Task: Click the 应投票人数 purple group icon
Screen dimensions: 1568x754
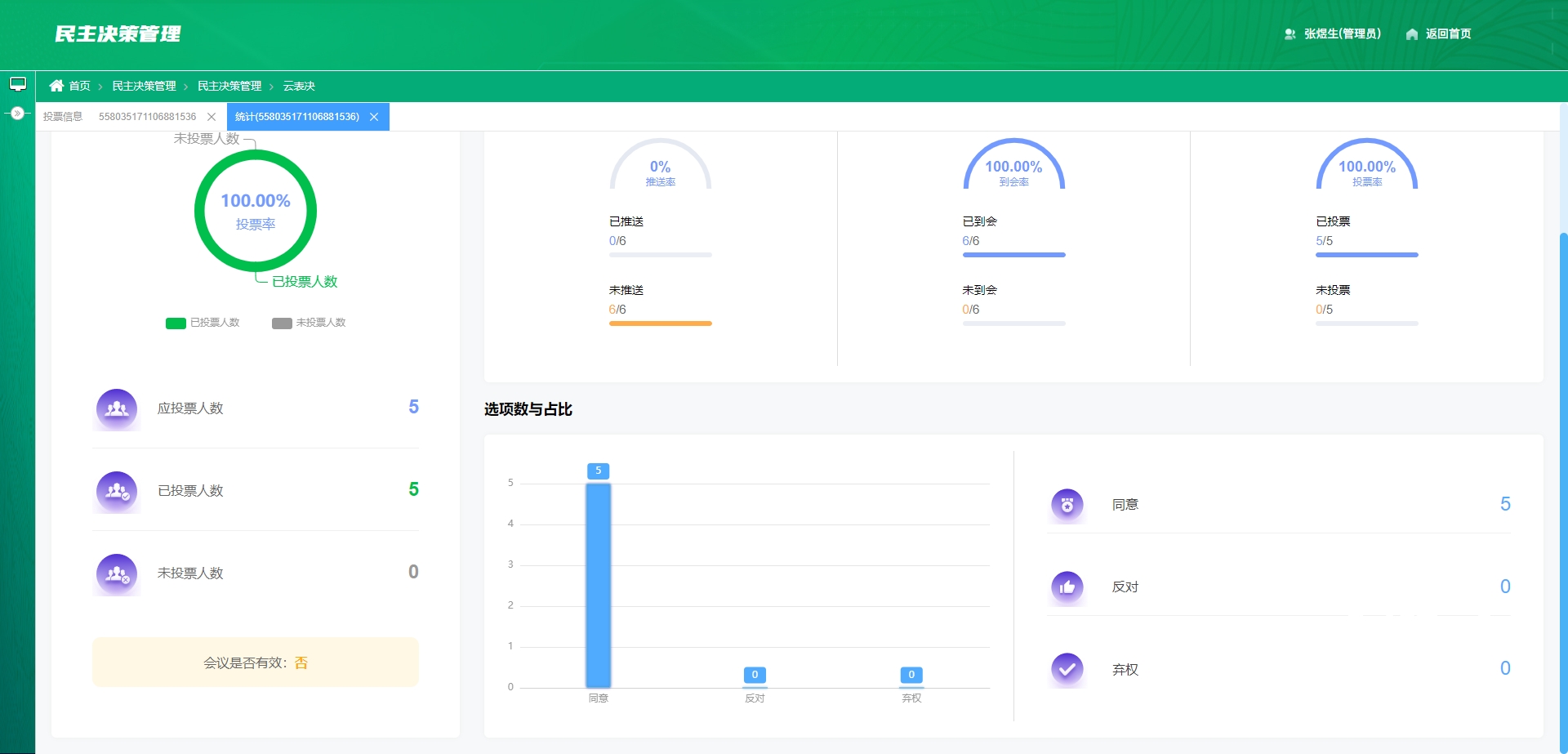Action: 117,408
